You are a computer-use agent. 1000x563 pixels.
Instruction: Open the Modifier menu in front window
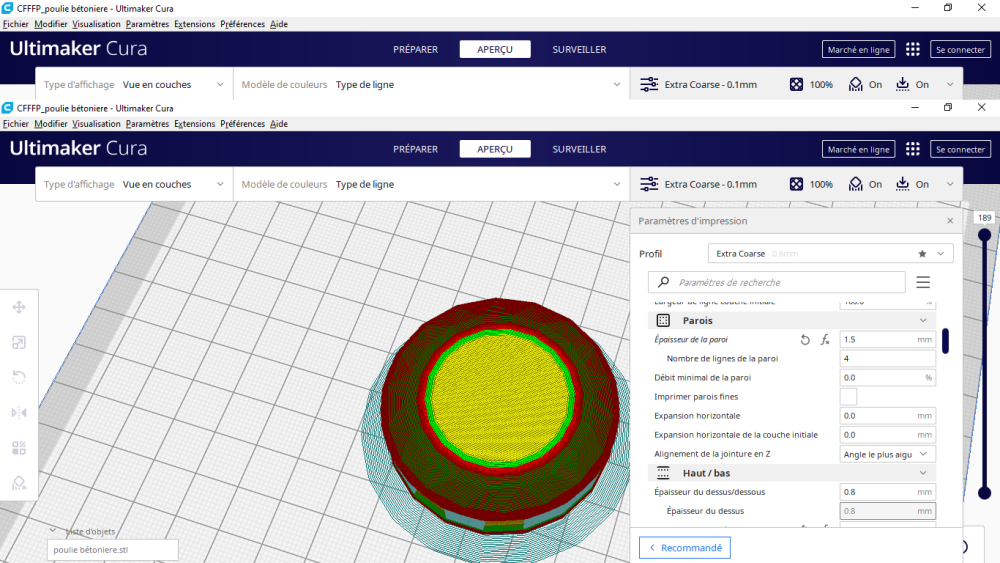[x=51, y=124]
